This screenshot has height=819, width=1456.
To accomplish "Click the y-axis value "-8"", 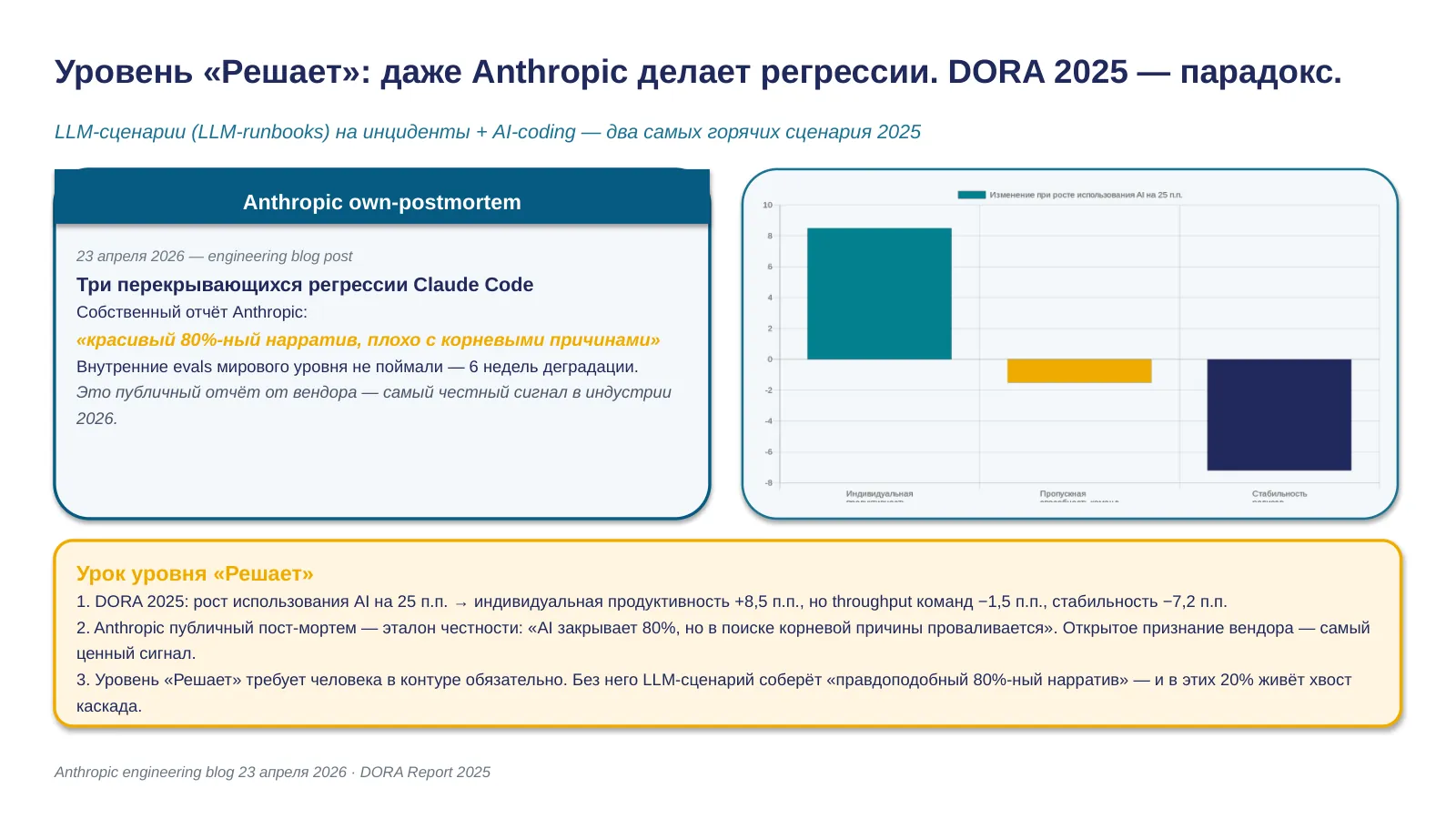I will click(769, 483).
